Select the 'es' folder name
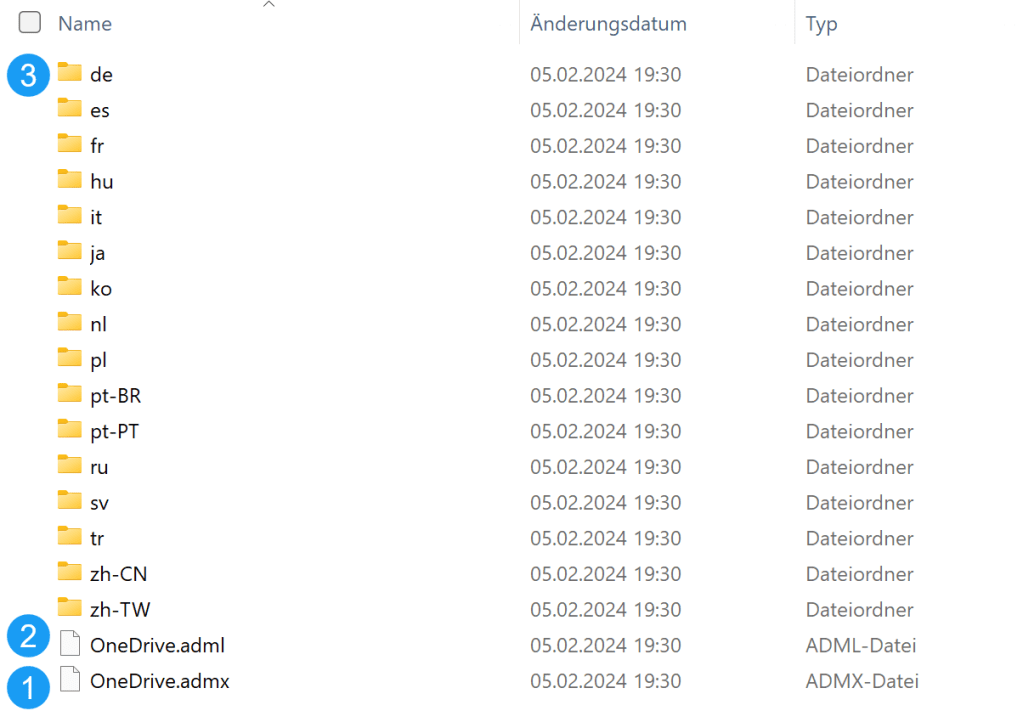This screenshot has height=722, width=1023. pos(100,110)
